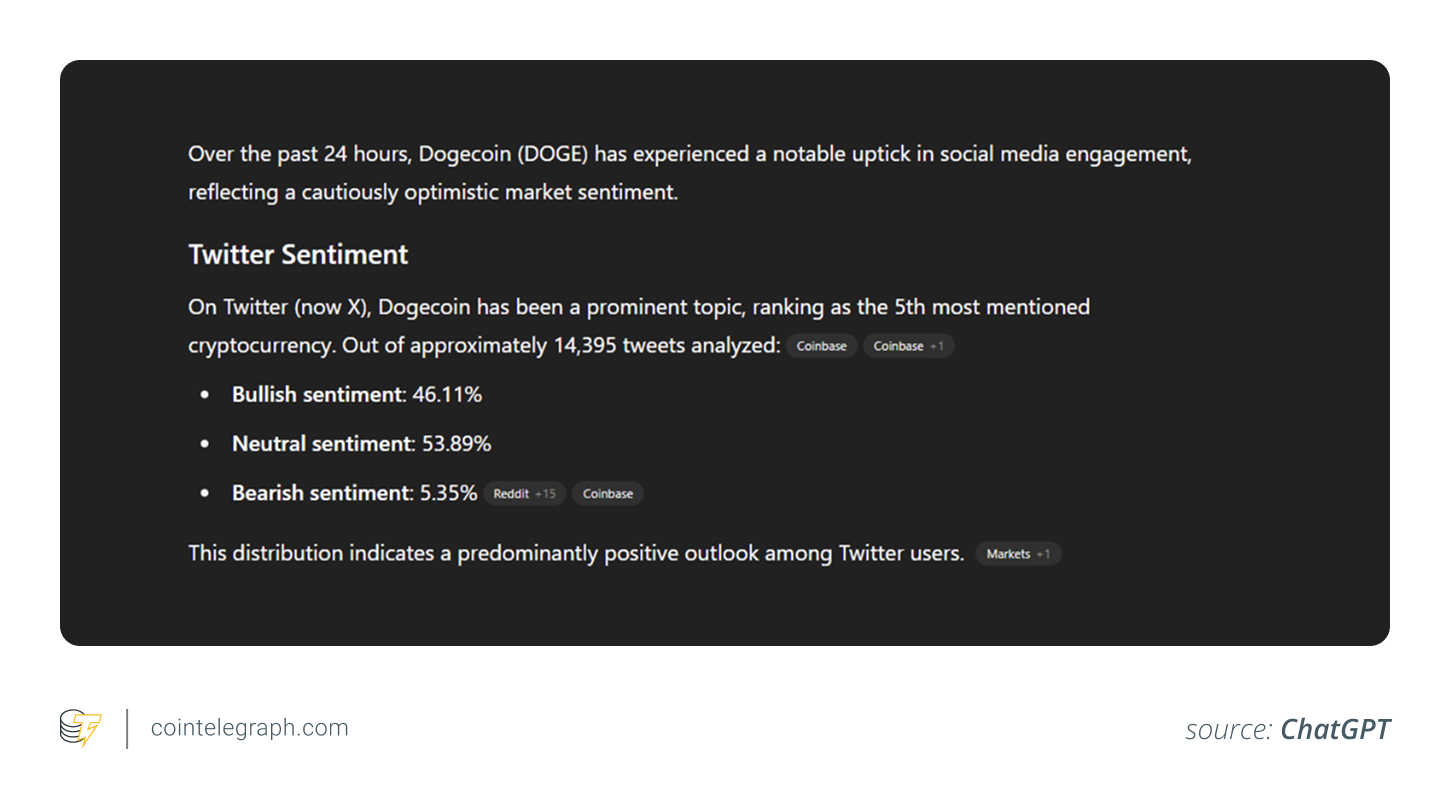Screen dimensions: 1450x809
Task: Select the "Twitter Sentiment" heading
Action: pos(298,255)
